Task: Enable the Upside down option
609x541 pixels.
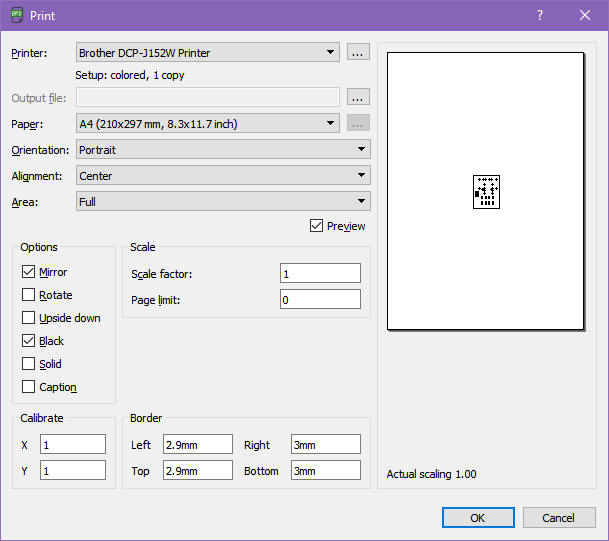Action: point(28,318)
